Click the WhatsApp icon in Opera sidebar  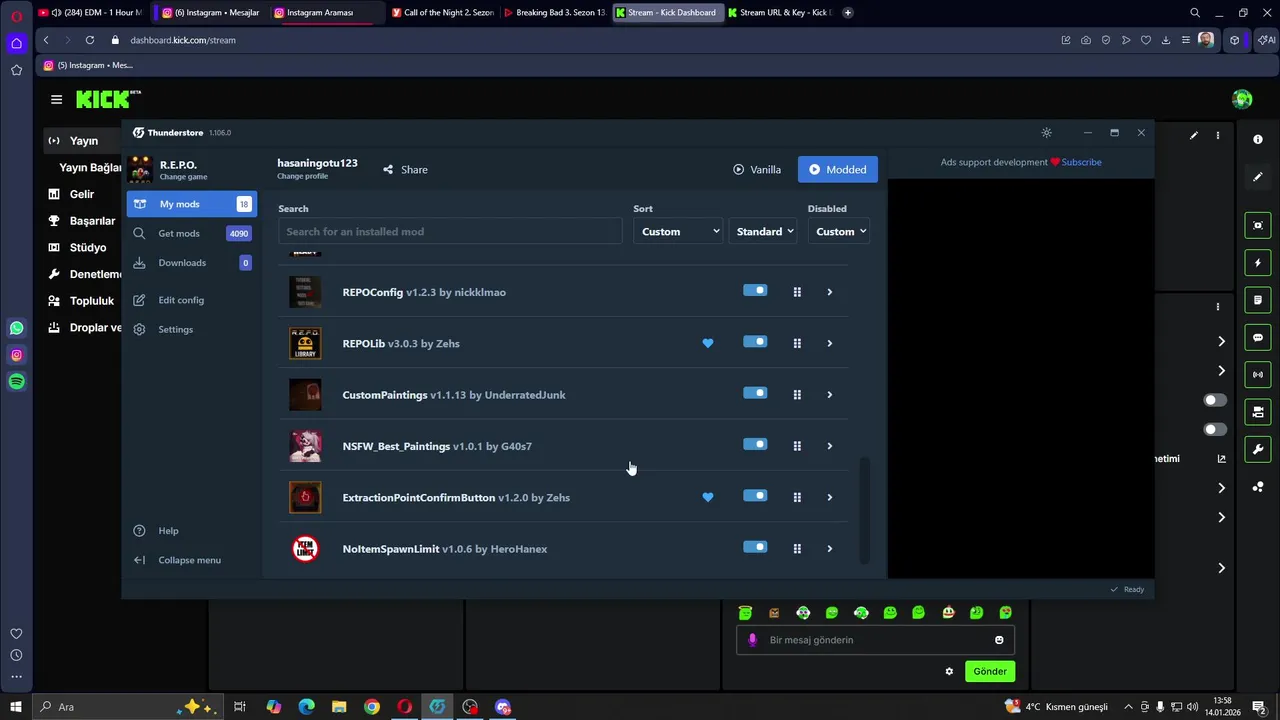(x=17, y=328)
